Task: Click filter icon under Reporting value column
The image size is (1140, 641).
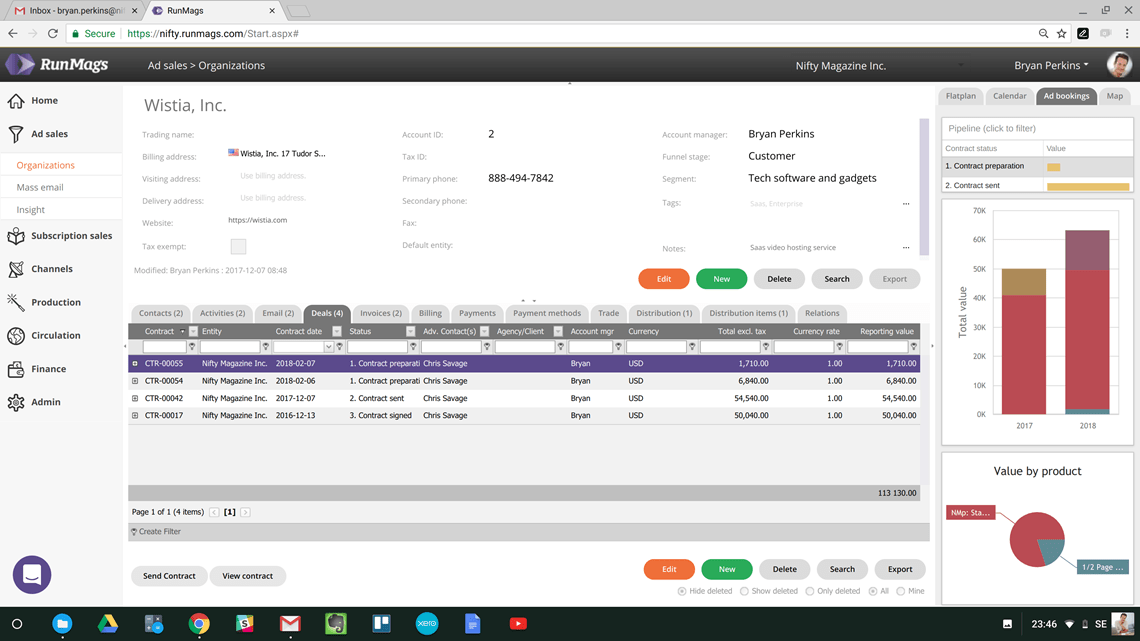Action: pyautogui.click(x=914, y=347)
